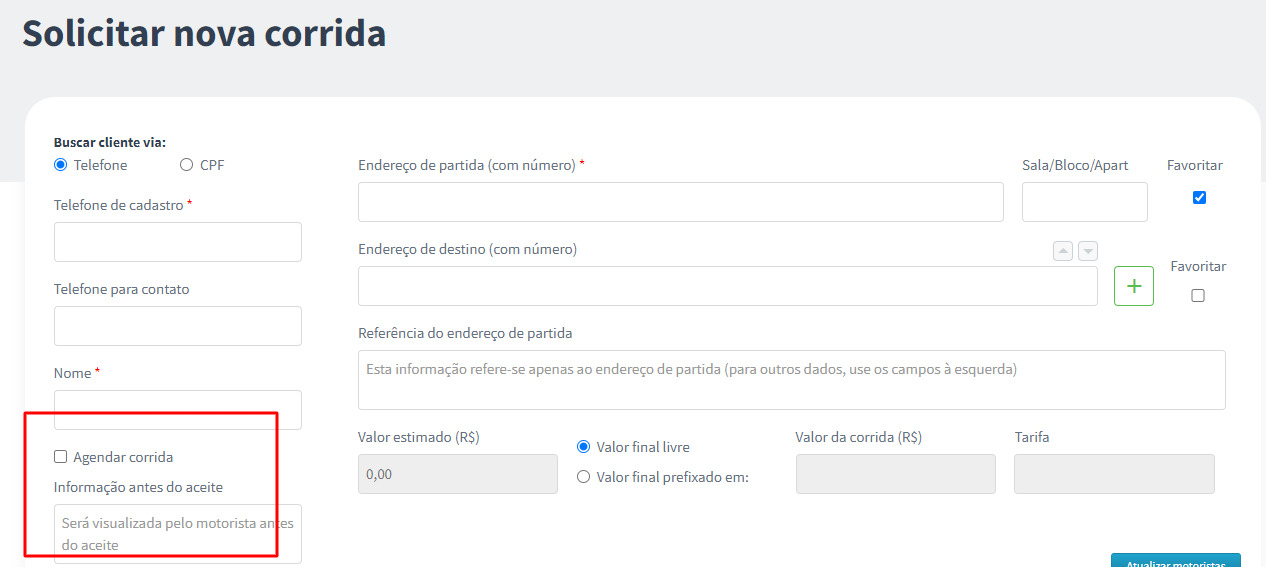Check Favoritar for the destination address
The height and width of the screenshot is (567, 1266).
click(1198, 295)
